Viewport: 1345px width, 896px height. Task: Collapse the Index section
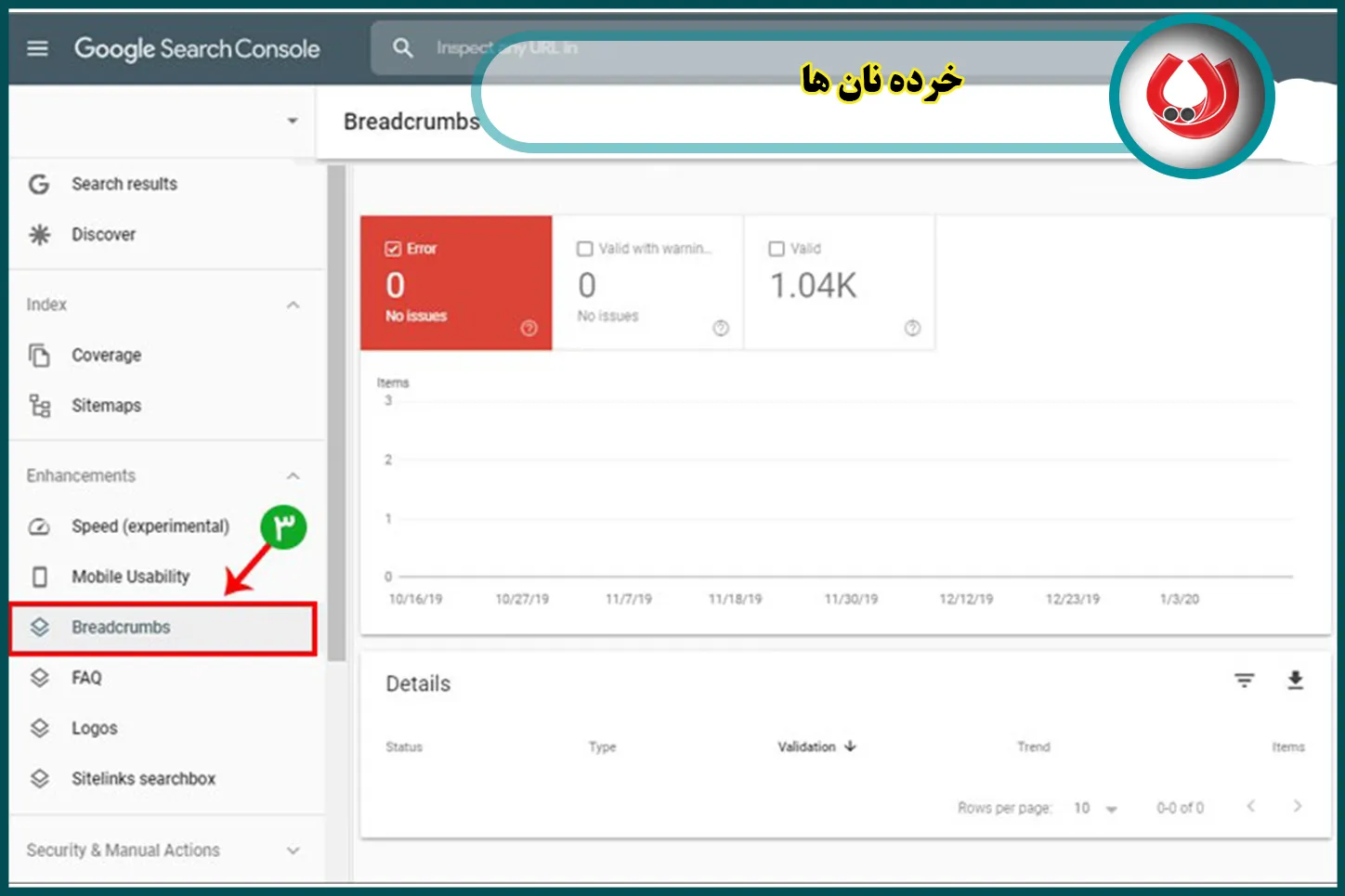(294, 305)
